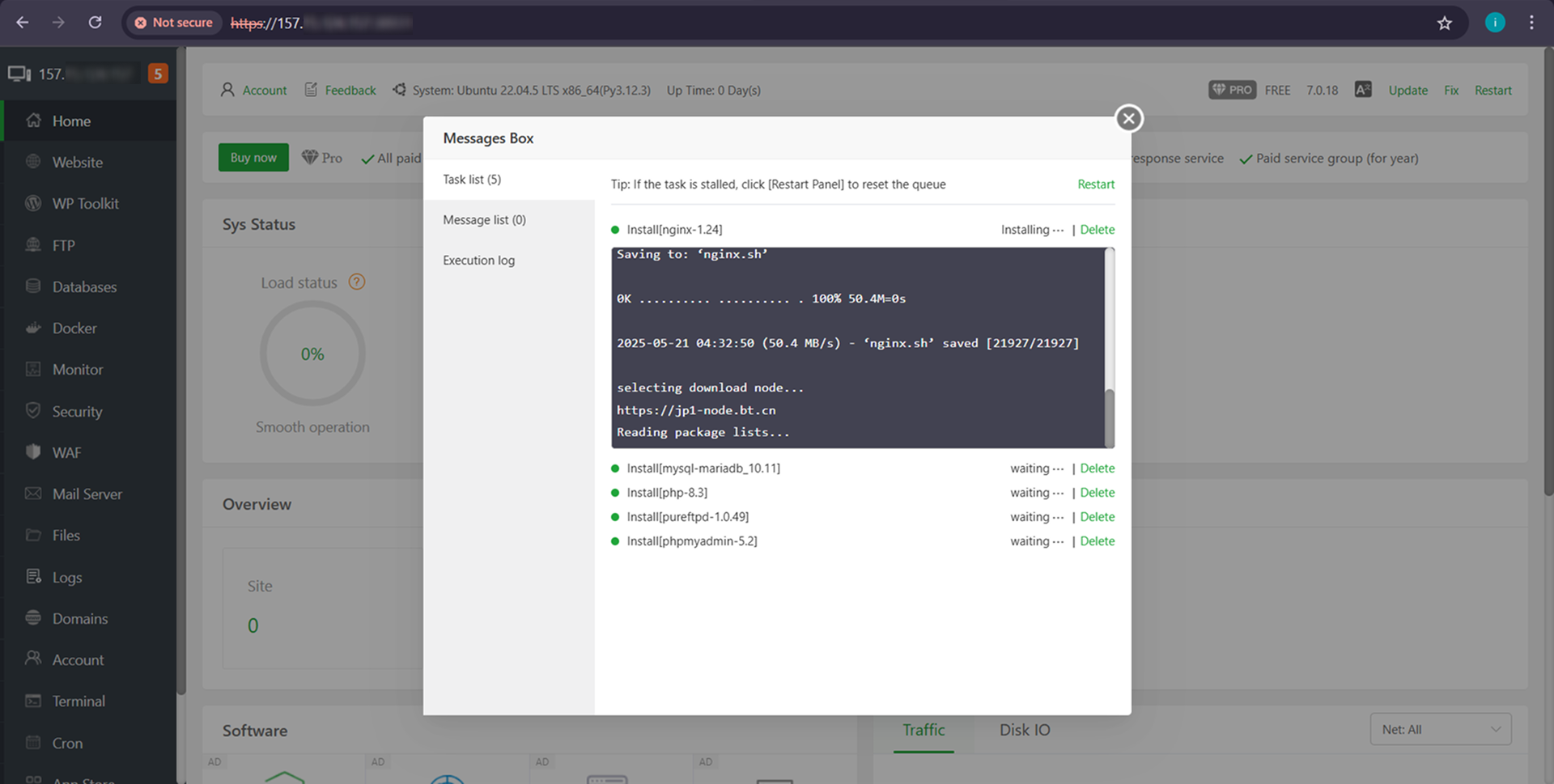The height and width of the screenshot is (784, 1554).
Task: Open the Execution log tab
Action: (478, 261)
